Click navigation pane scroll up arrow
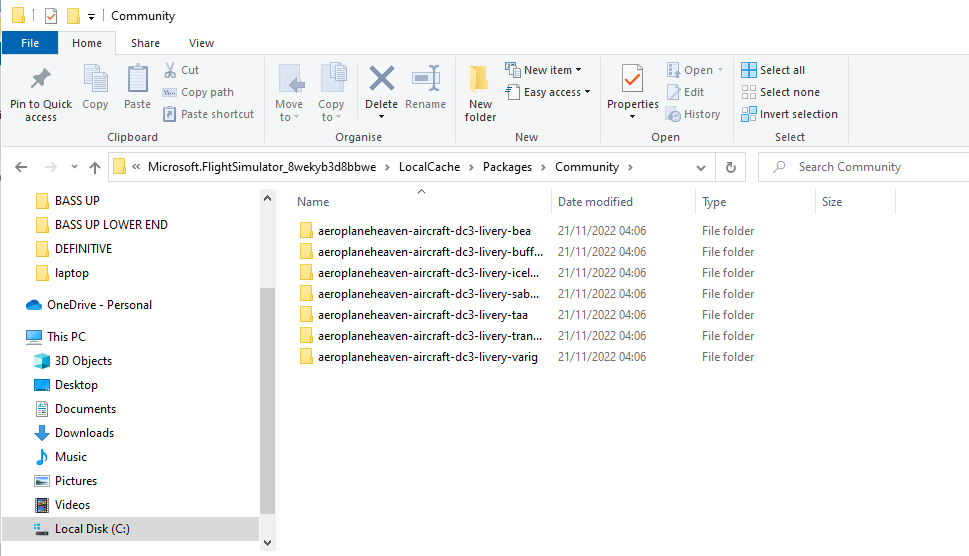Viewport: 969px width, 556px height. tap(267, 198)
